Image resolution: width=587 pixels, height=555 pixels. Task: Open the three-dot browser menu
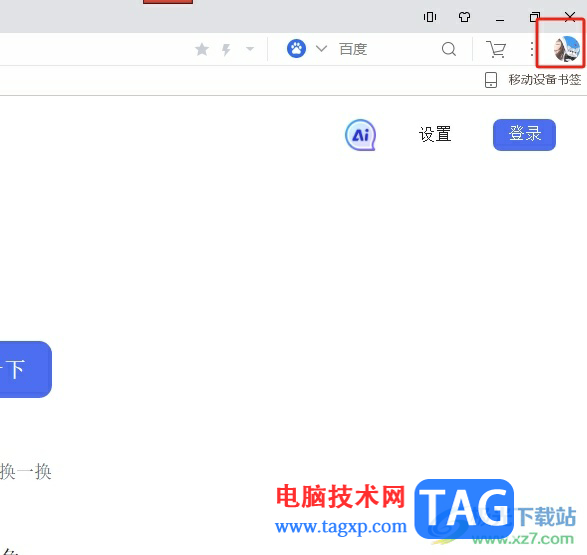click(532, 49)
